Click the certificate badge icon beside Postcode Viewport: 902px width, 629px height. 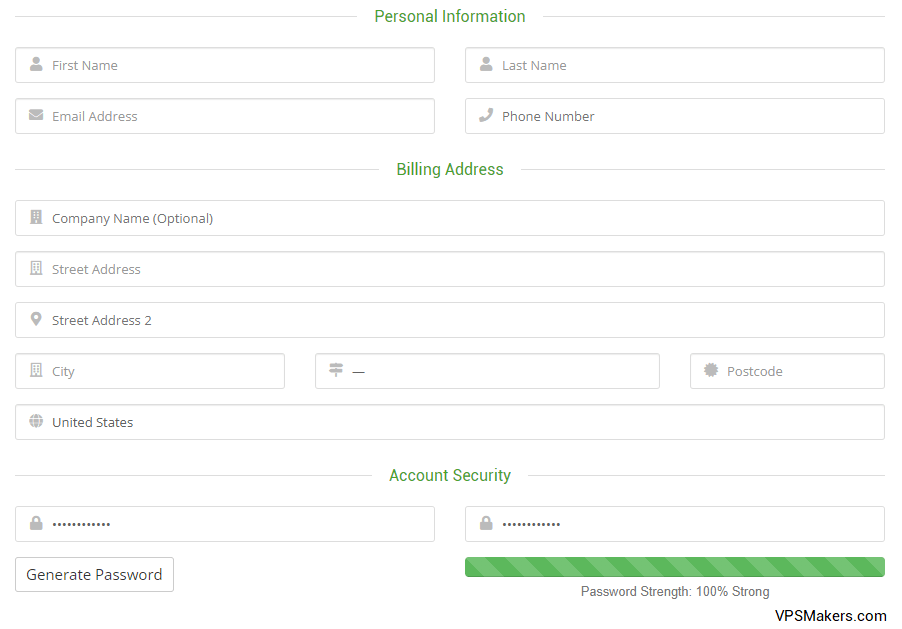coord(711,370)
